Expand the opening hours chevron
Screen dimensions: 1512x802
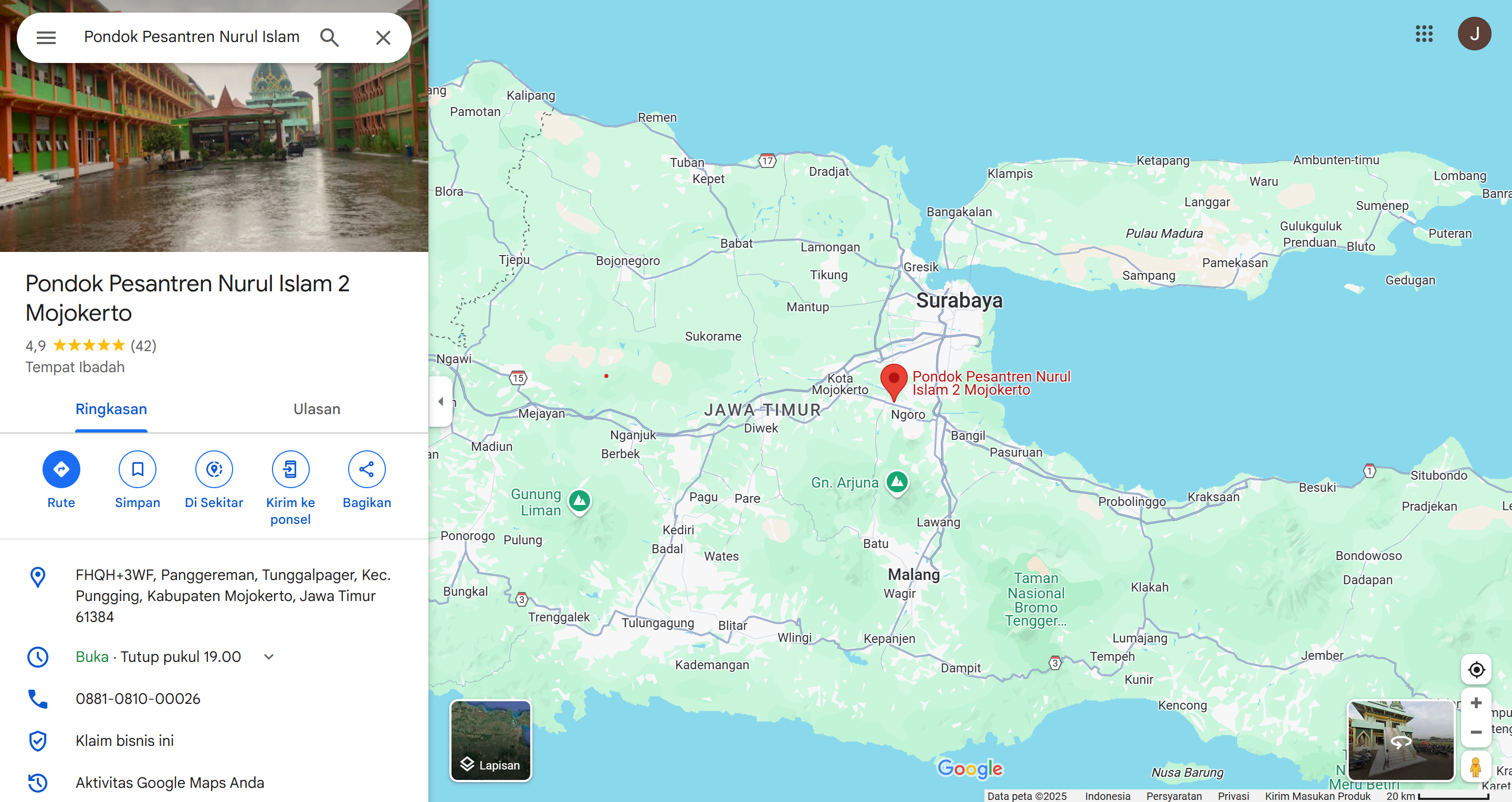269,657
